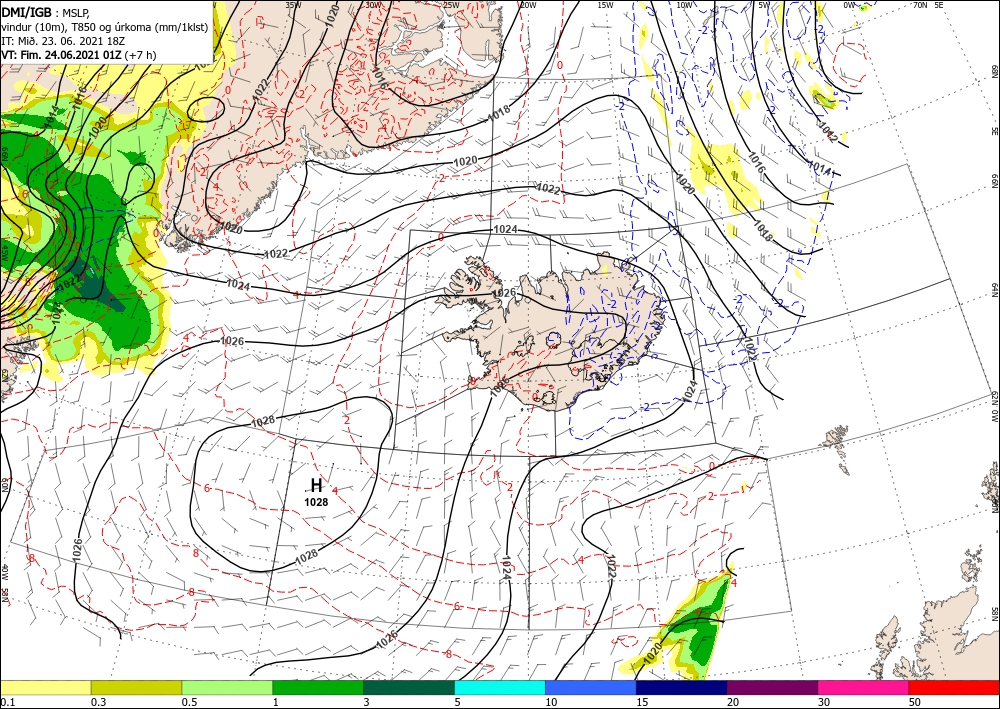Click the 10W longitude label

(x=684, y=5)
